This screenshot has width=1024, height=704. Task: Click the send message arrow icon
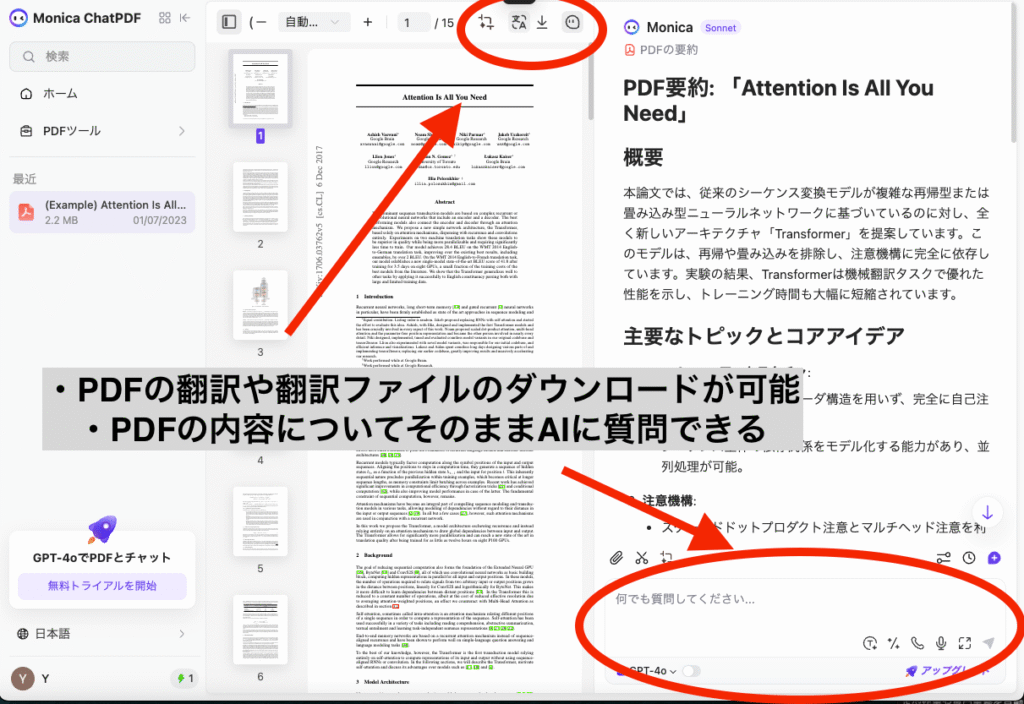point(989,644)
